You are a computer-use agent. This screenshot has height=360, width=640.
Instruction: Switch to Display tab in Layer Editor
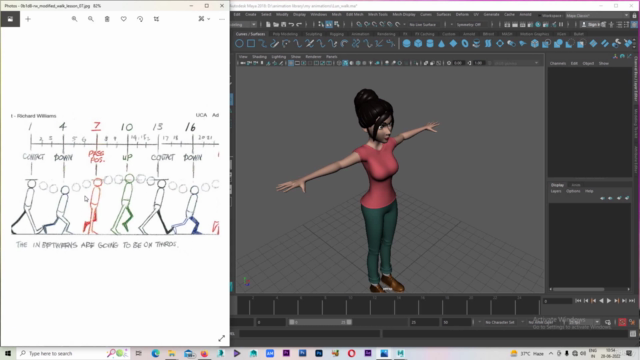pos(557,185)
